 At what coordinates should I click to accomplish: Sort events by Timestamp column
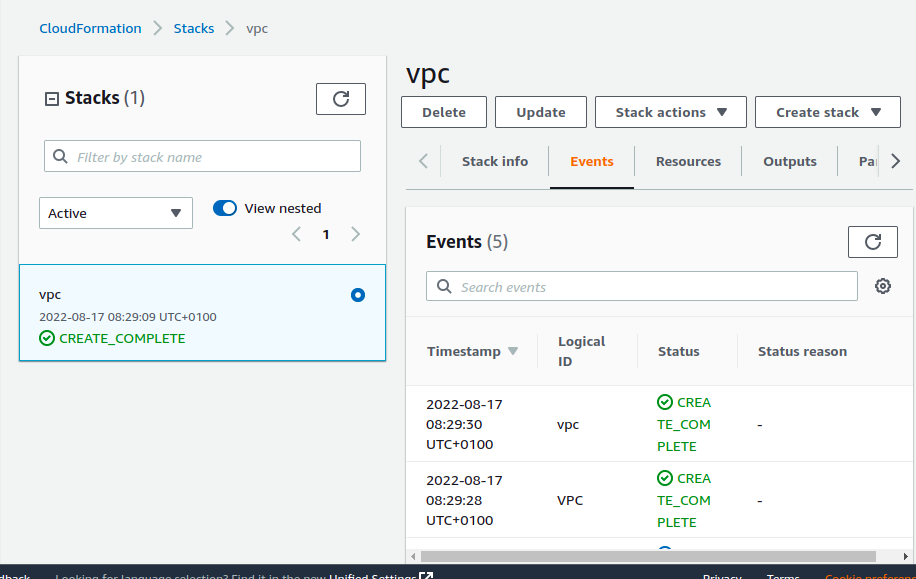pyautogui.click(x=472, y=352)
